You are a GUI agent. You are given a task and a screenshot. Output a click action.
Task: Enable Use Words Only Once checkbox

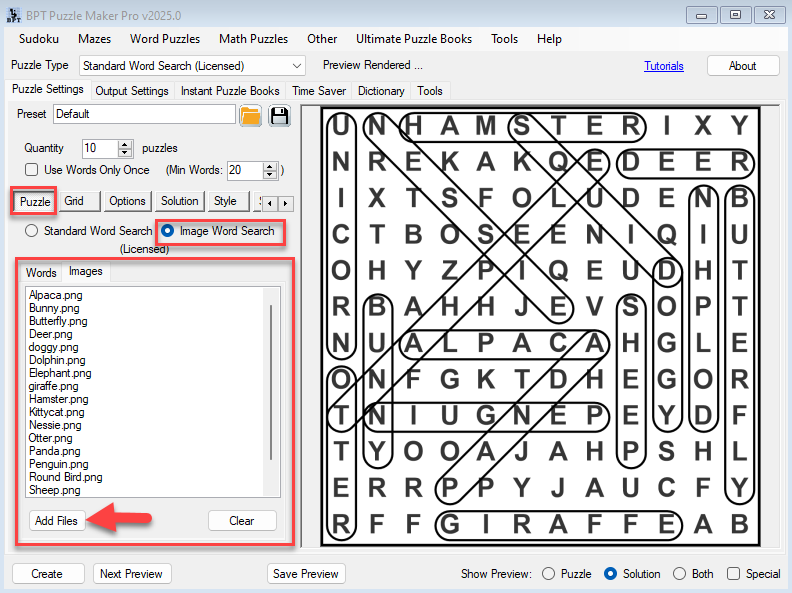(32, 170)
